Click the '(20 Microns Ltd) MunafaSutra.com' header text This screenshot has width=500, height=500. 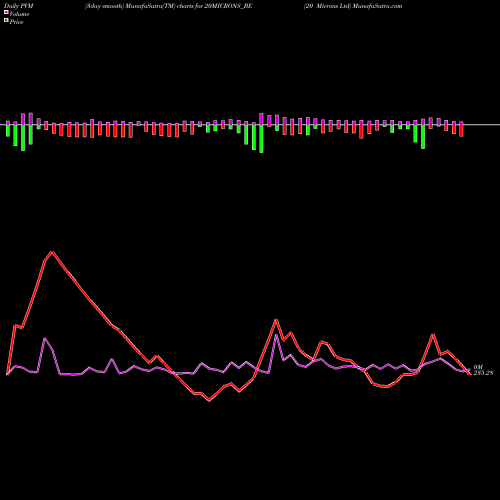353,6
